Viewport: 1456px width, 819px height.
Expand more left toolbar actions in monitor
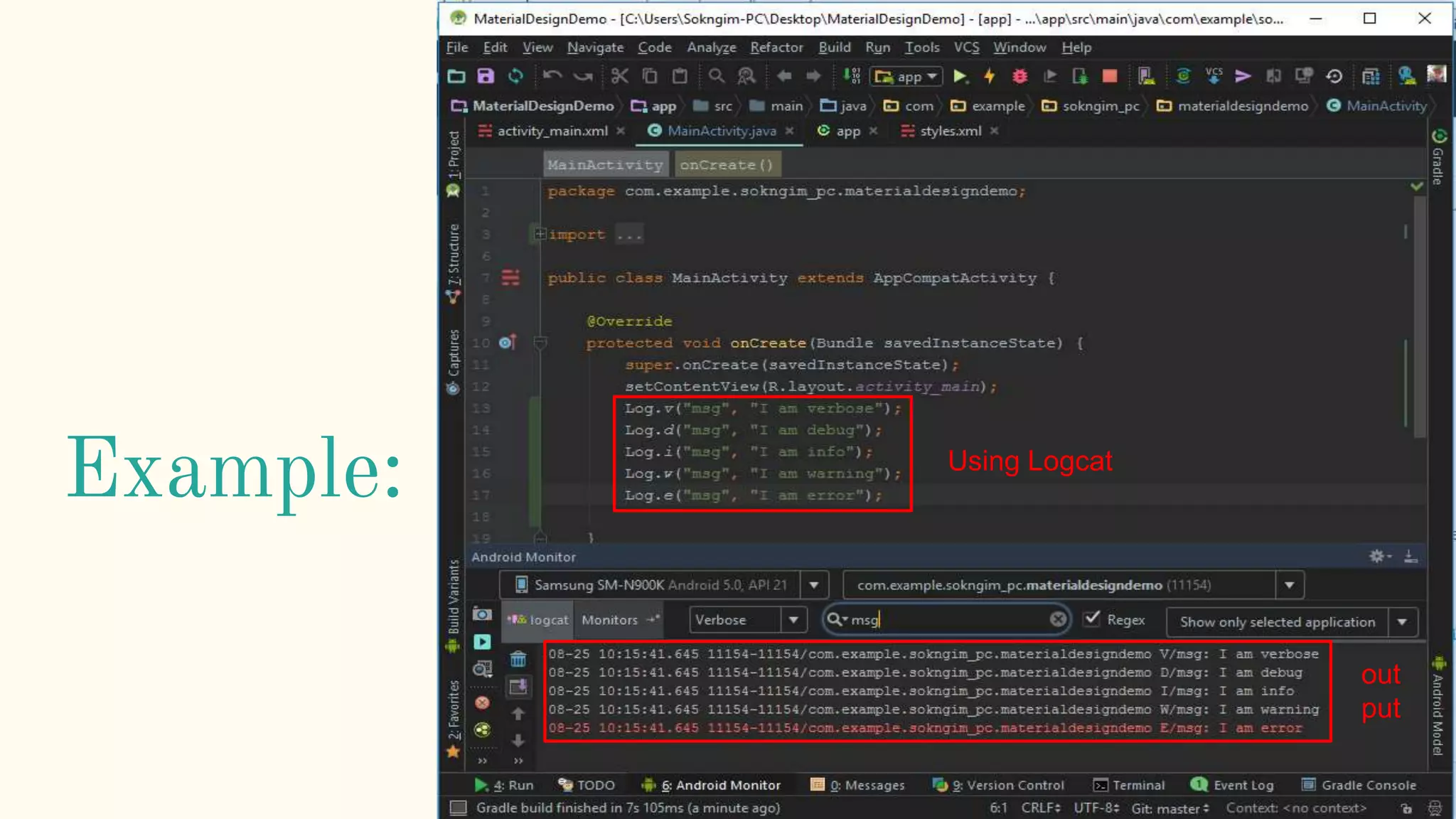(x=483, y=761)
